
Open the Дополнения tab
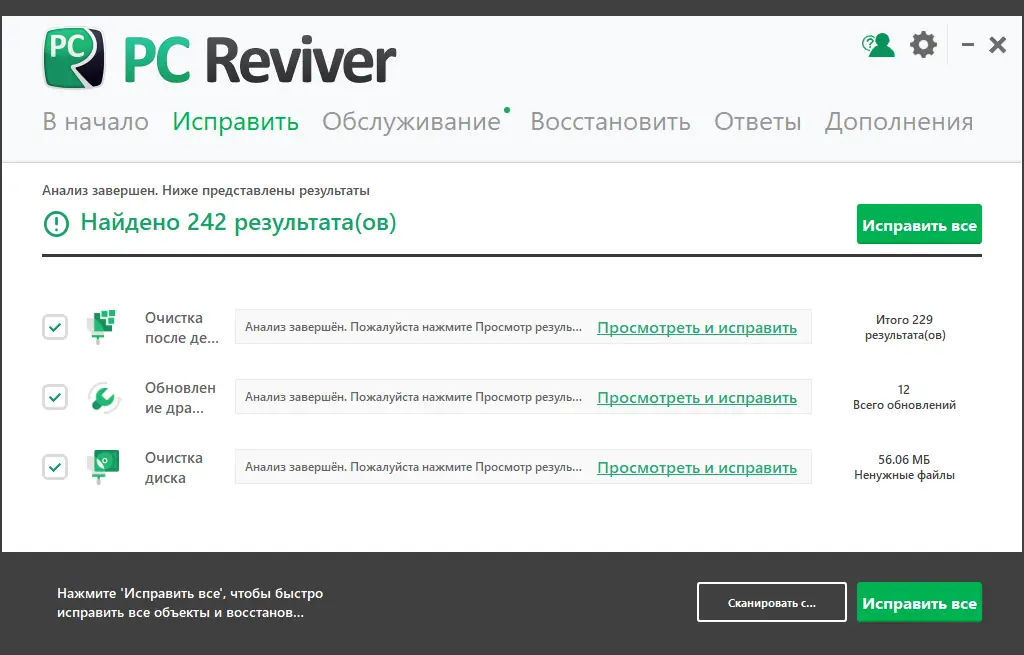coord(899,121)
